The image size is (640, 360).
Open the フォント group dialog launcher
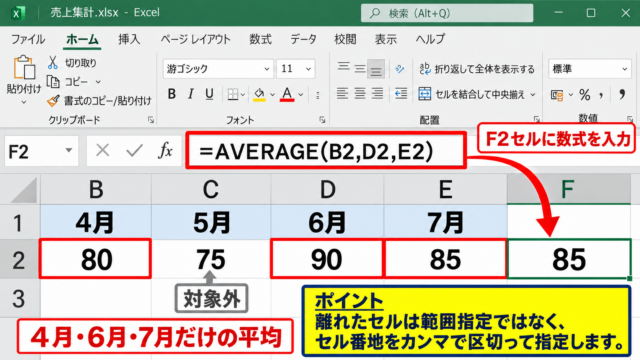pos(322,120)
